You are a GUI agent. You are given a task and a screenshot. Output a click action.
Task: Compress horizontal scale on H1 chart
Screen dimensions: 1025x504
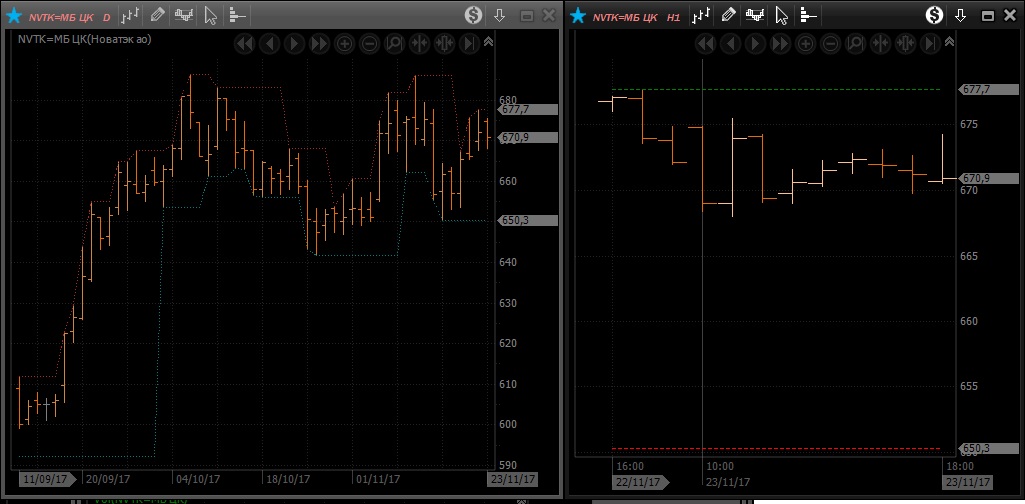tap(880, 44)
